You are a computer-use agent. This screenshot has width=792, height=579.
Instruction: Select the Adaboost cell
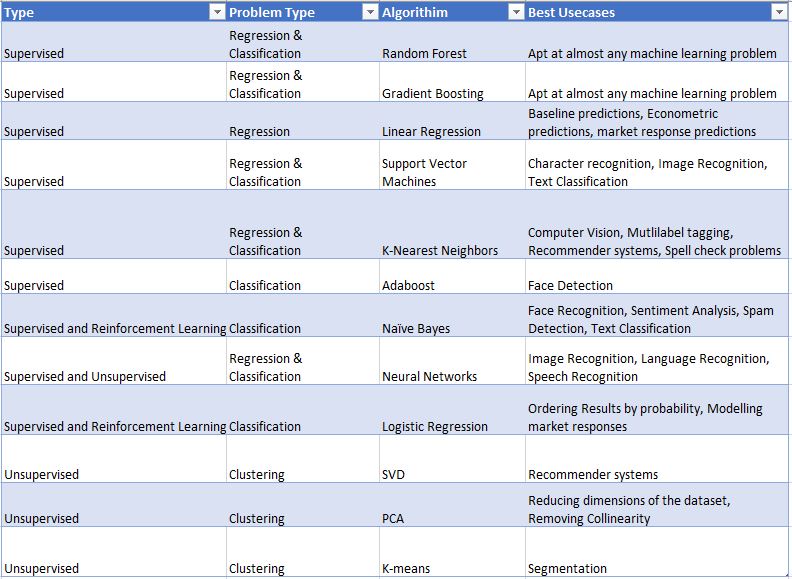coord(408,285)
